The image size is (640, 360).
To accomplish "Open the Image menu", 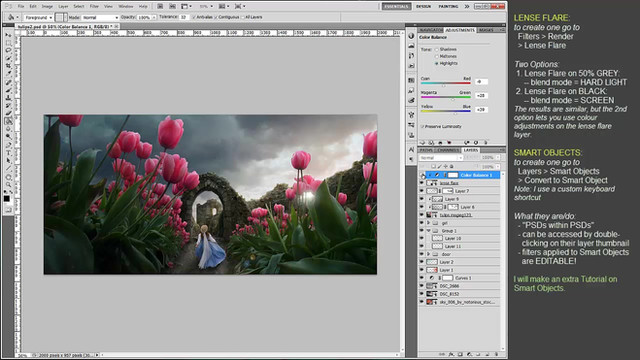I will (x=47, y=7).
